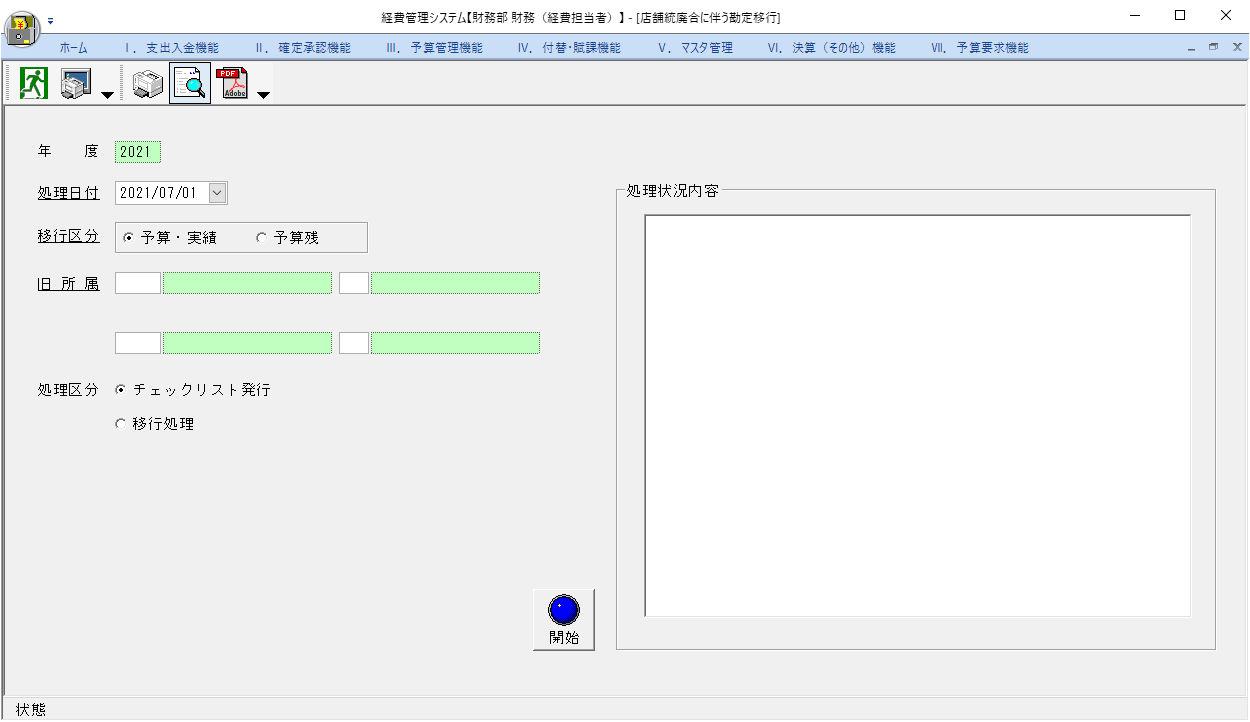
Task: Expand the arrow beside the PDF icon
Action: [x=263, y=95]
